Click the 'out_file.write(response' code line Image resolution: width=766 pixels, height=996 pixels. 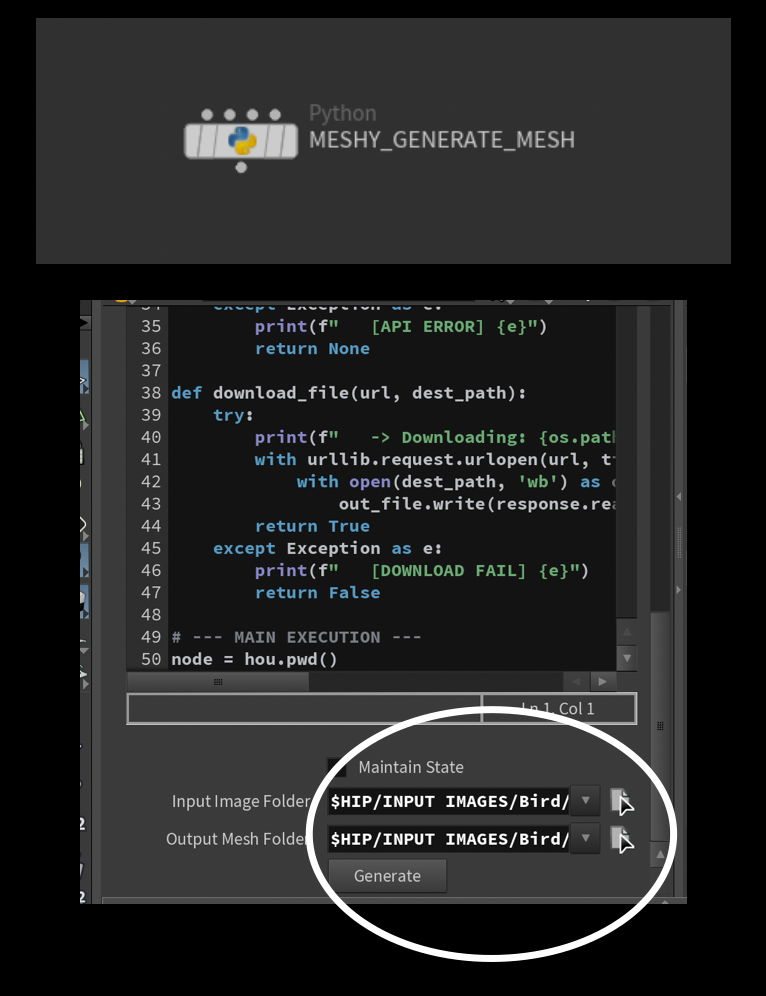click(x=477, y=504)
